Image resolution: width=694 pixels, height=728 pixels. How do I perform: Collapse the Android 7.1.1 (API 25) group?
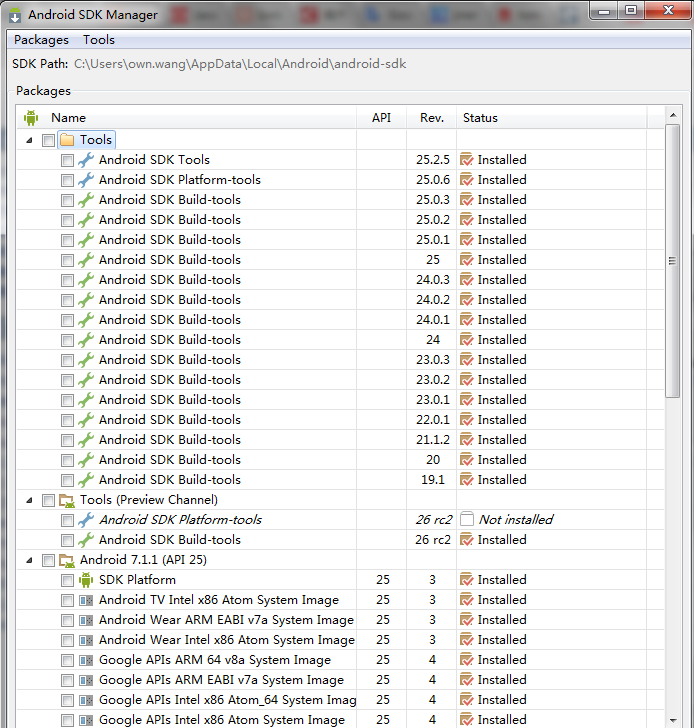pos(29,560)
